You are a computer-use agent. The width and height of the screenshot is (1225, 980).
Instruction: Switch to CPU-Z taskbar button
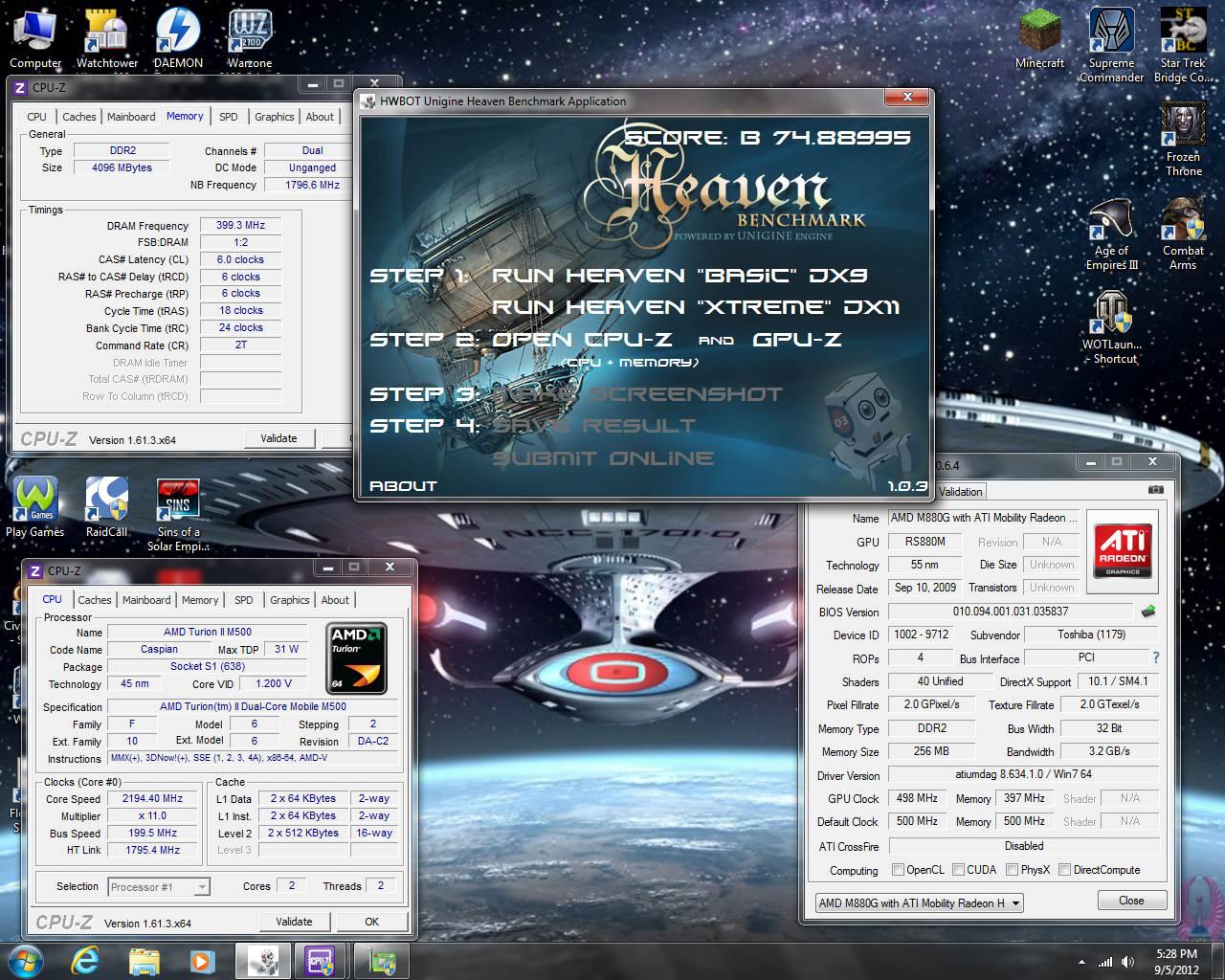point(322,961)
